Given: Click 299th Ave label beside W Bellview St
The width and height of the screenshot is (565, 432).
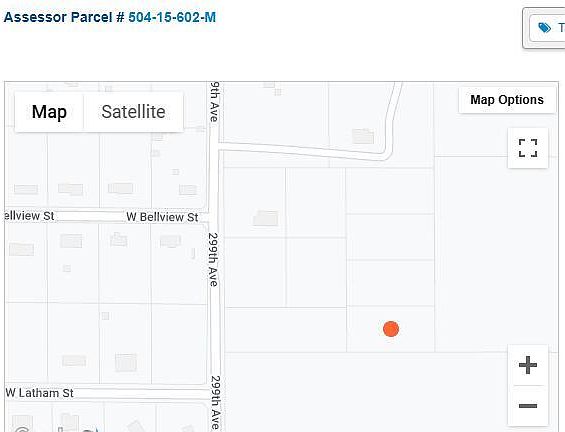Looking at the screenshot, I should tap(213, 260).
